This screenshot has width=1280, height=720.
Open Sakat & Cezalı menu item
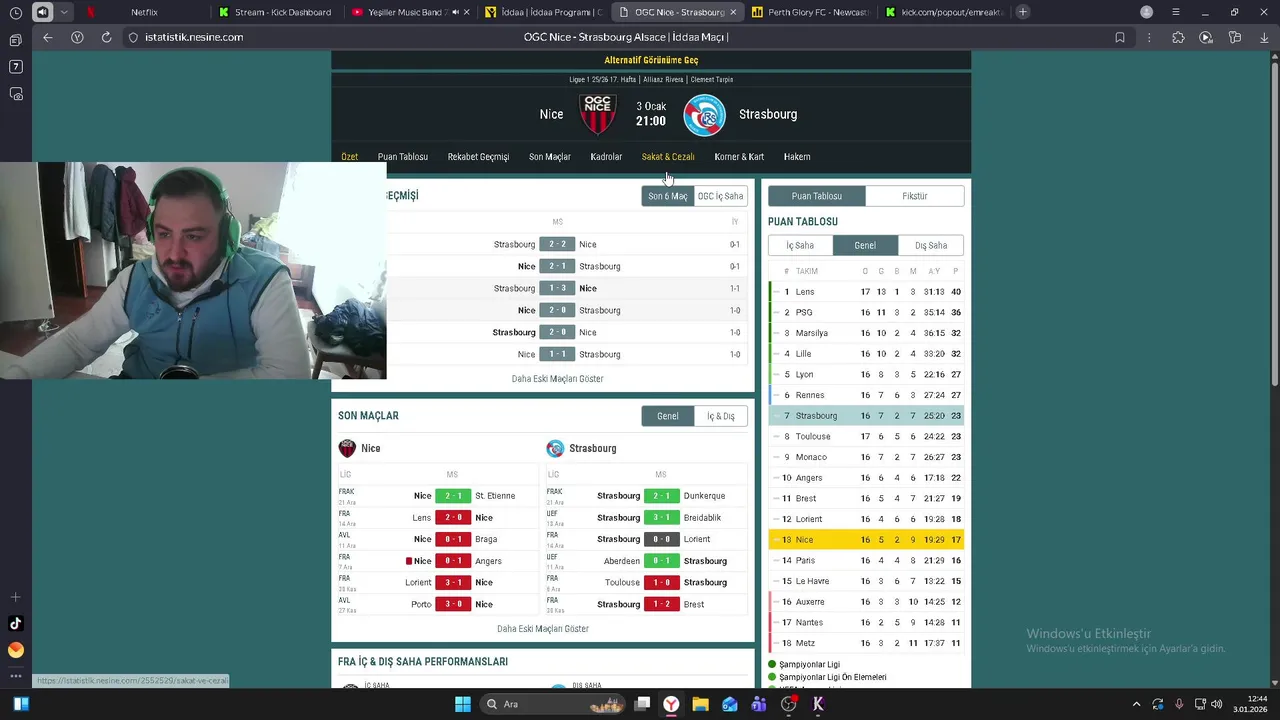(668, 157)
